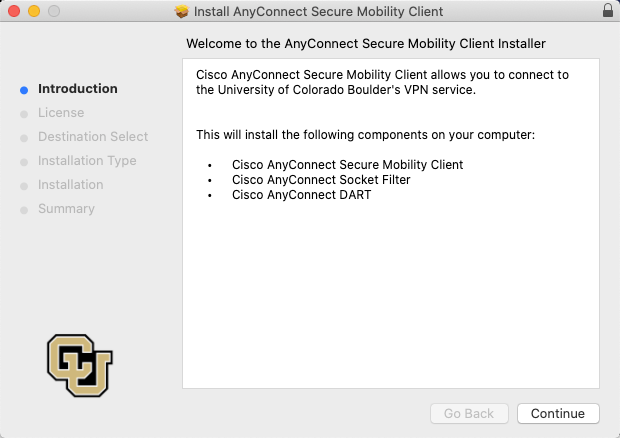Jump to the Installation step label
Screen dimensions: 620x438
click(70, 185)
